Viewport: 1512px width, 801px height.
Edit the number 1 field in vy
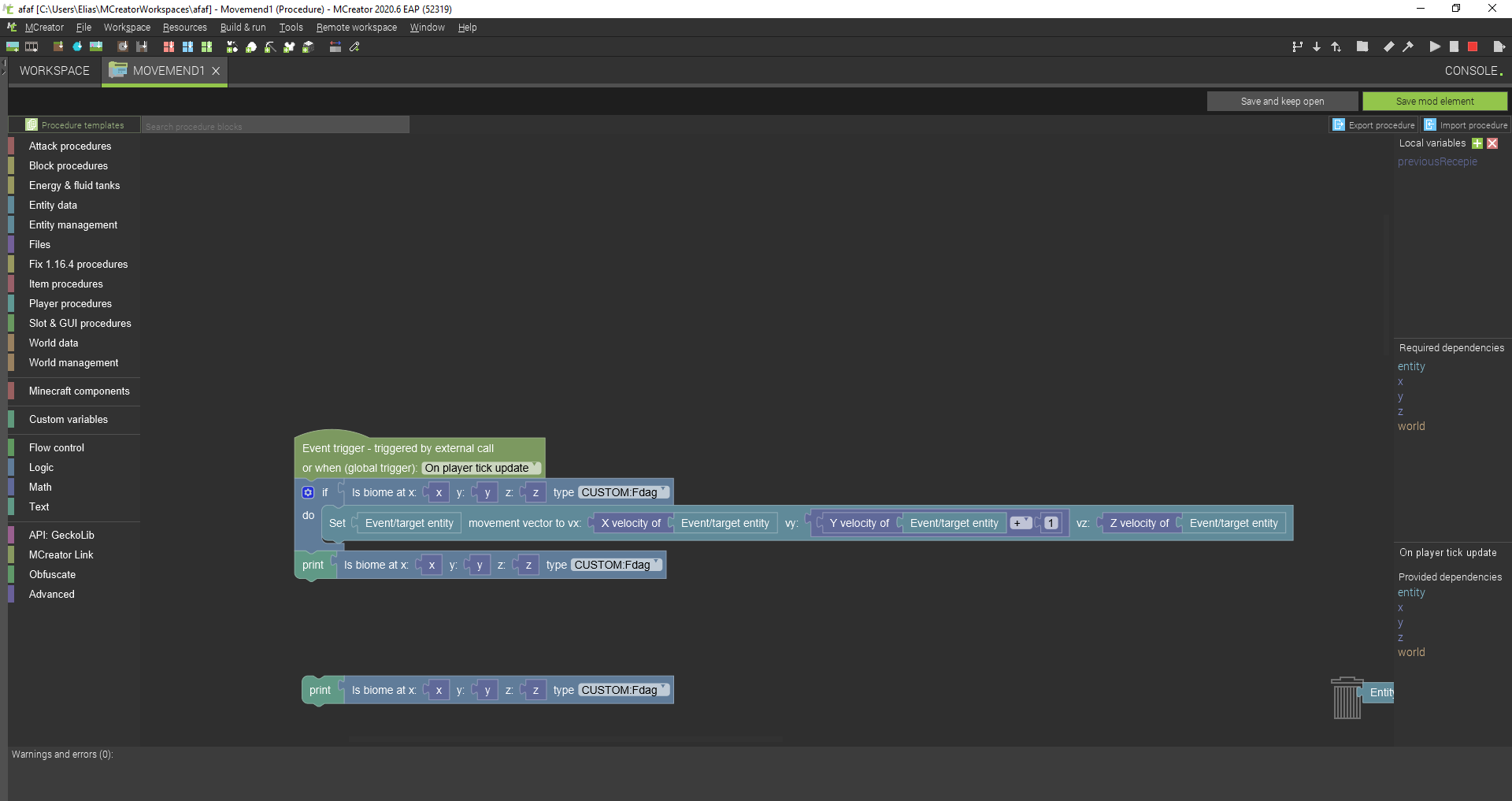[x=1051, y=523]
